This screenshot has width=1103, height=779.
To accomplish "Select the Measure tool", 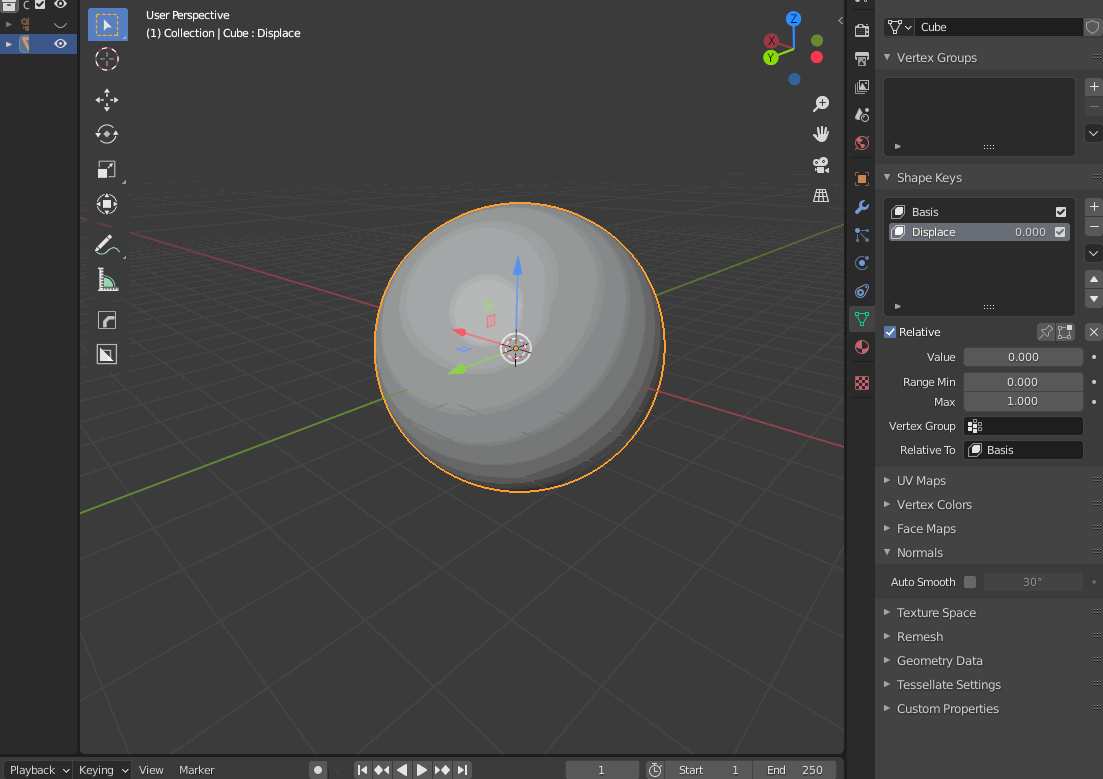I will click(x=107, y=280).
